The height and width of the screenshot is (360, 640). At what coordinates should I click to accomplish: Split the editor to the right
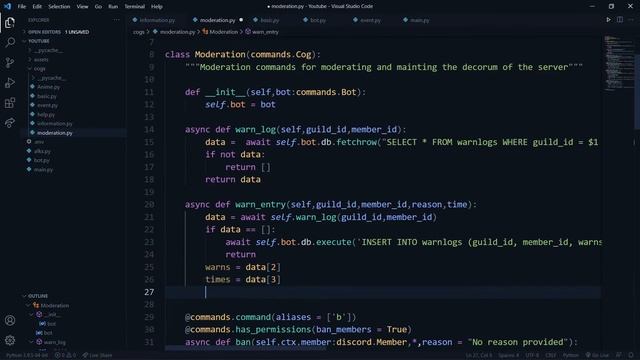(620, 20)
